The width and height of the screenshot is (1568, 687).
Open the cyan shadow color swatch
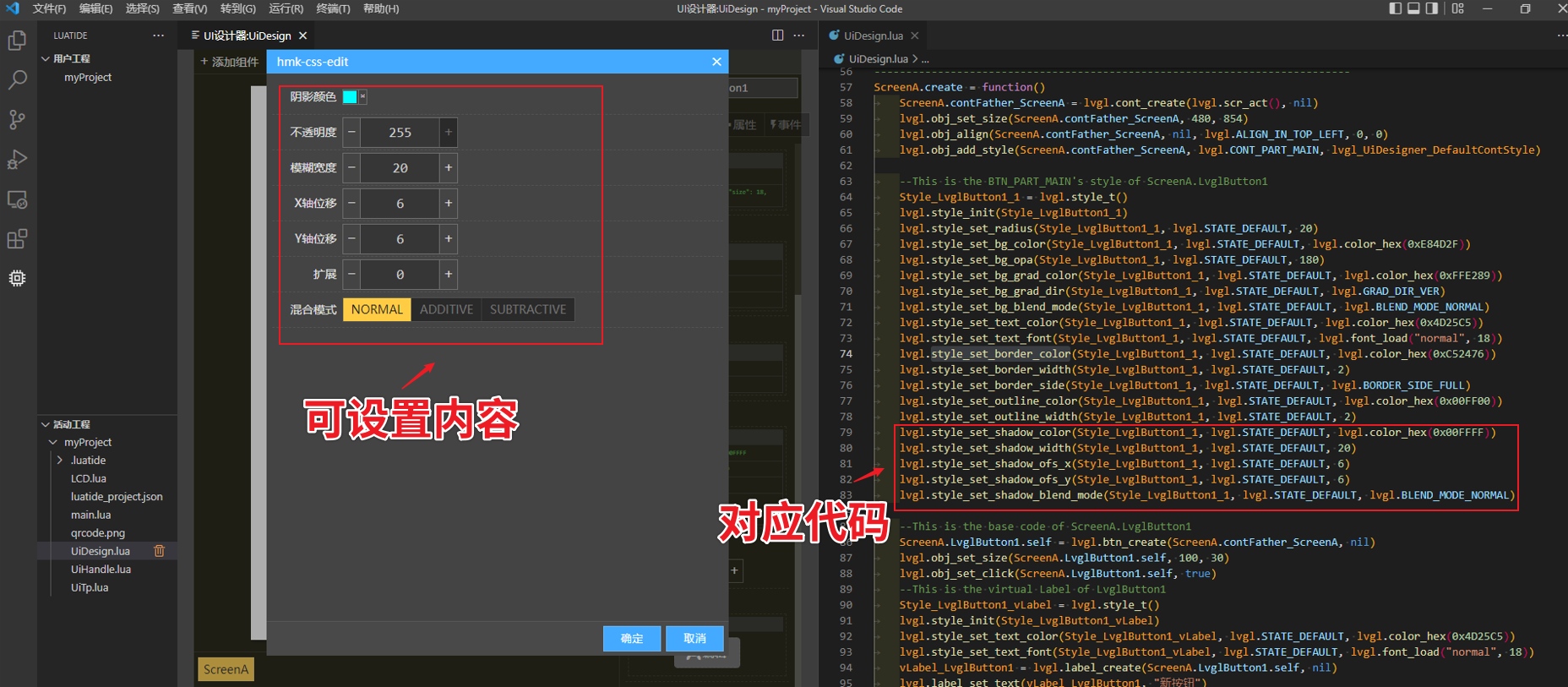[350, 96]
